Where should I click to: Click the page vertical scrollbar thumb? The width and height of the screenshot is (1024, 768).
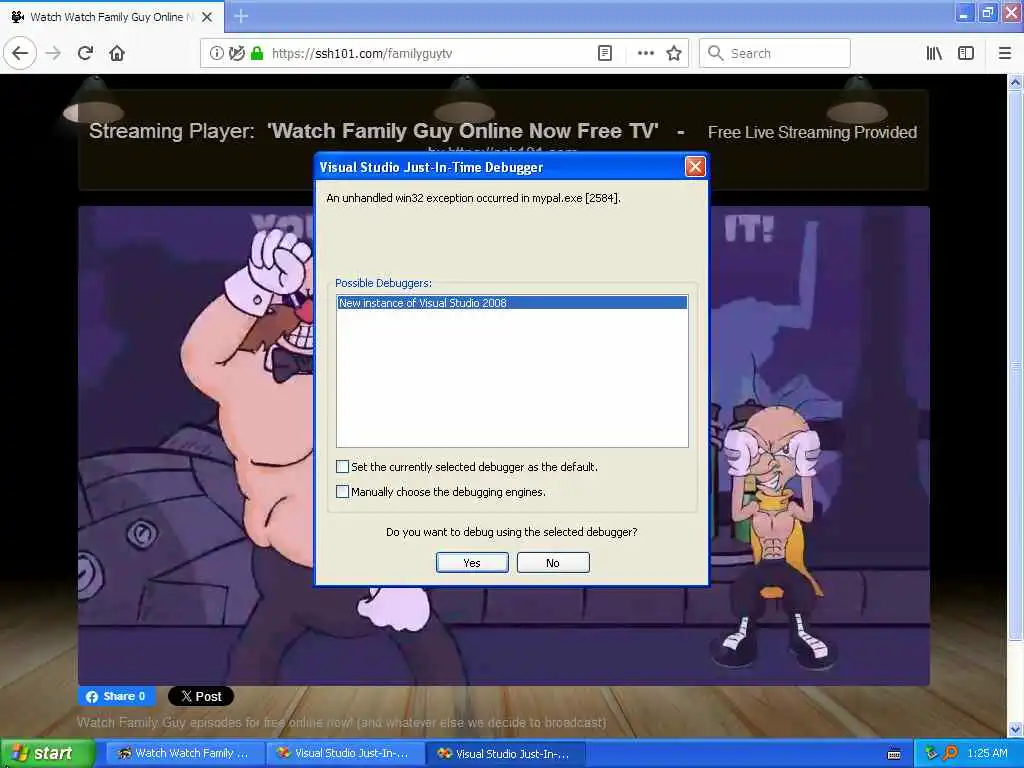pos(1015,368)
